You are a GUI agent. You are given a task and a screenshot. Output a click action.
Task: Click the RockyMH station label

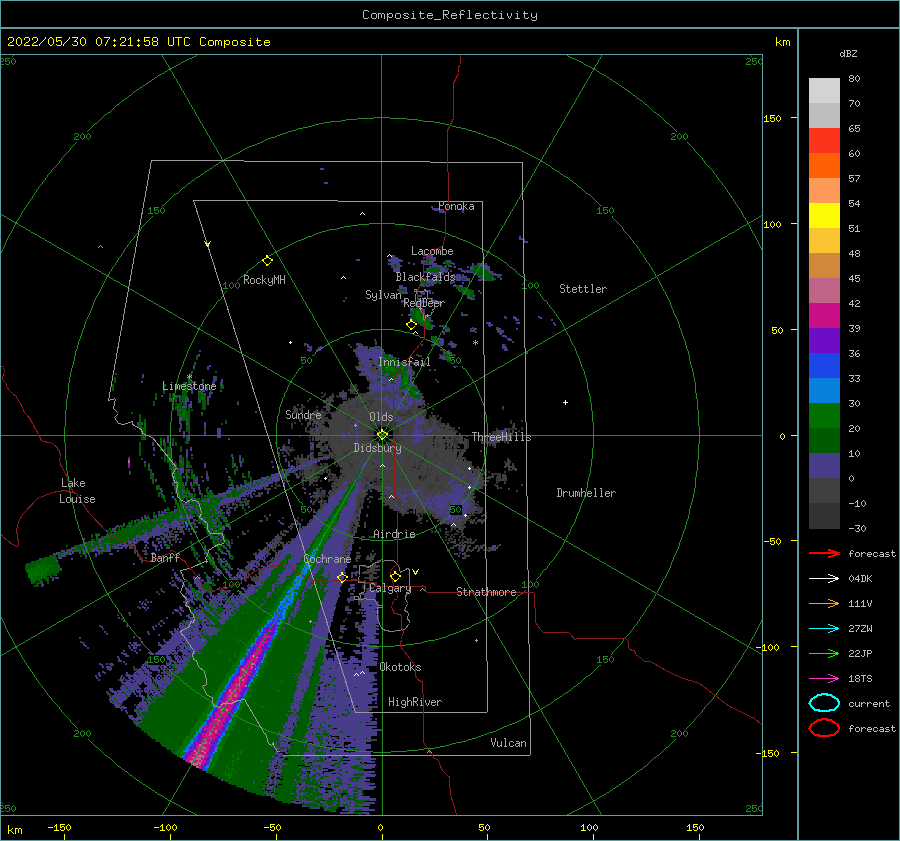click(264, 280)
